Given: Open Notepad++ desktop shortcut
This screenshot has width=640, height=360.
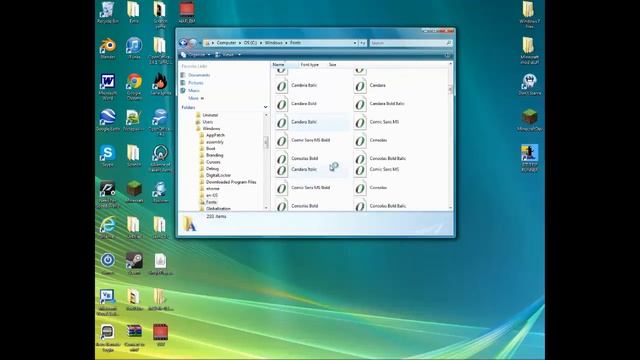Looking at the screenshot, I should point(134,120).
